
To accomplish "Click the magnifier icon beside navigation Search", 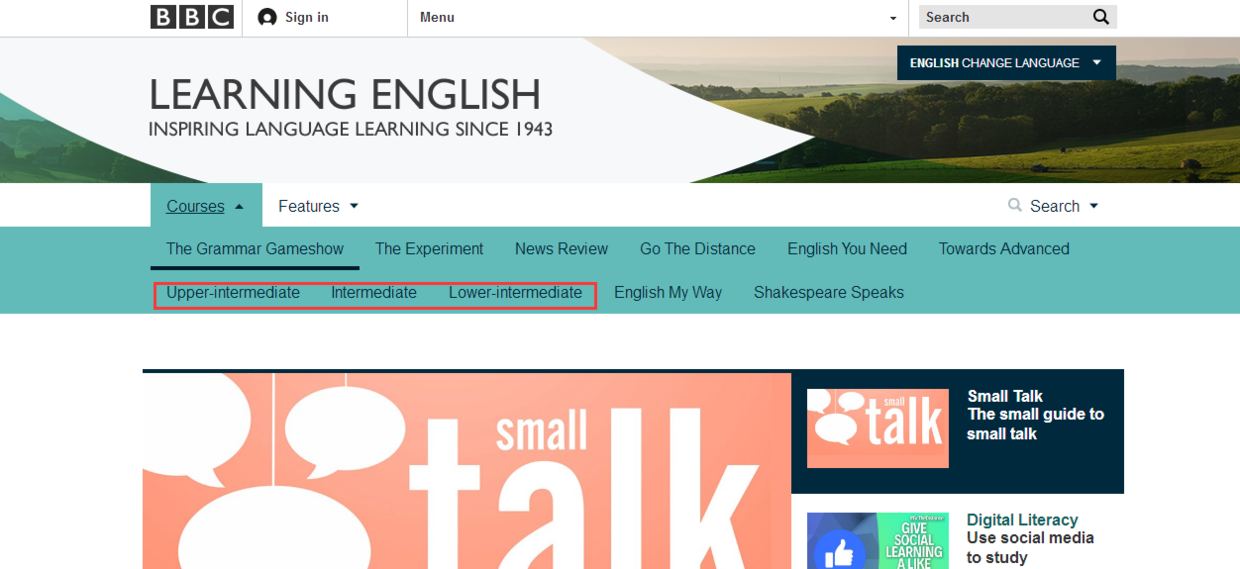I will [x=1015, y=205].
